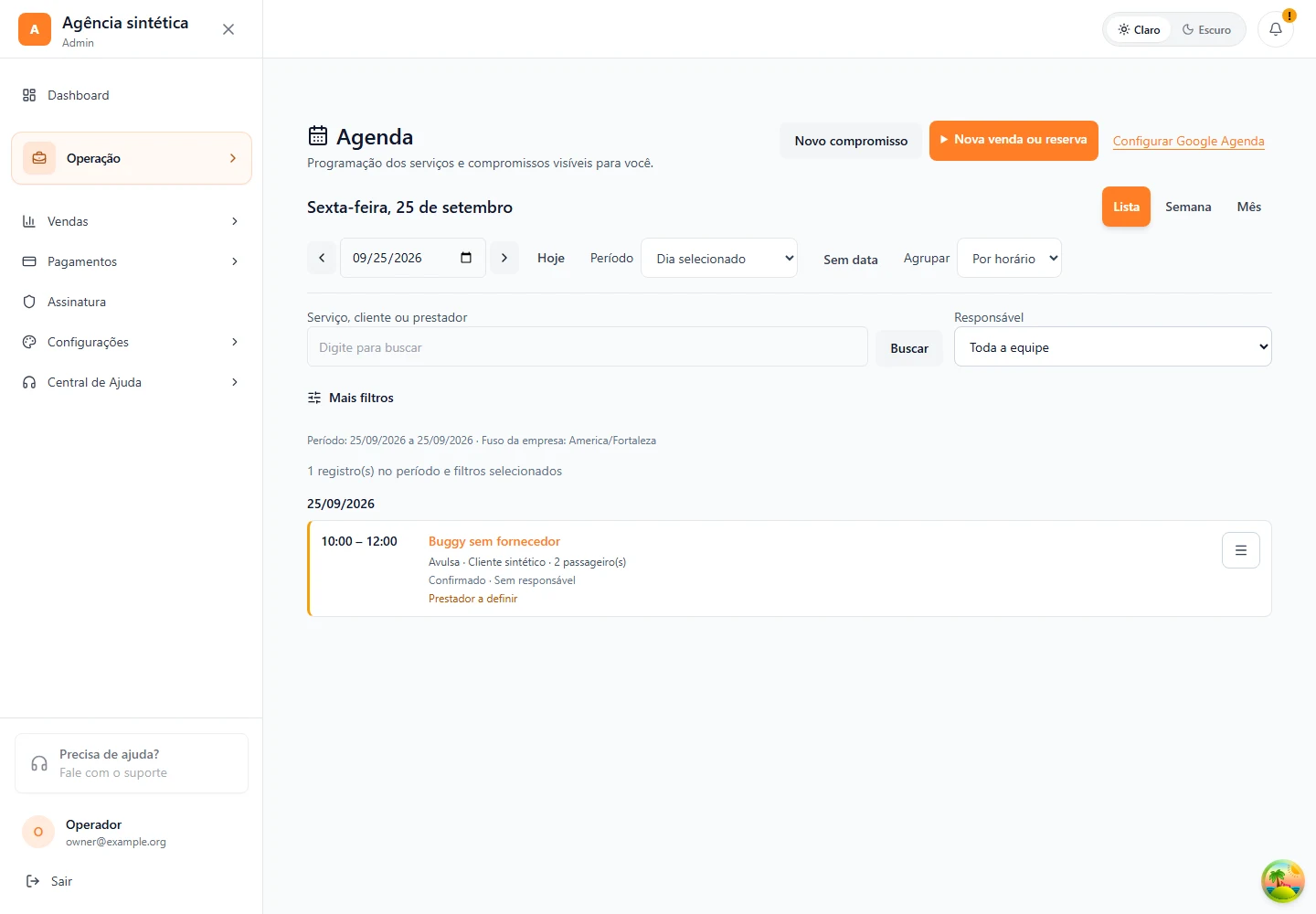This screenshot has height=914, width=1316.
Task: Open Responsável dropdown Toda a equipe
Action: tap(1112, 346)
